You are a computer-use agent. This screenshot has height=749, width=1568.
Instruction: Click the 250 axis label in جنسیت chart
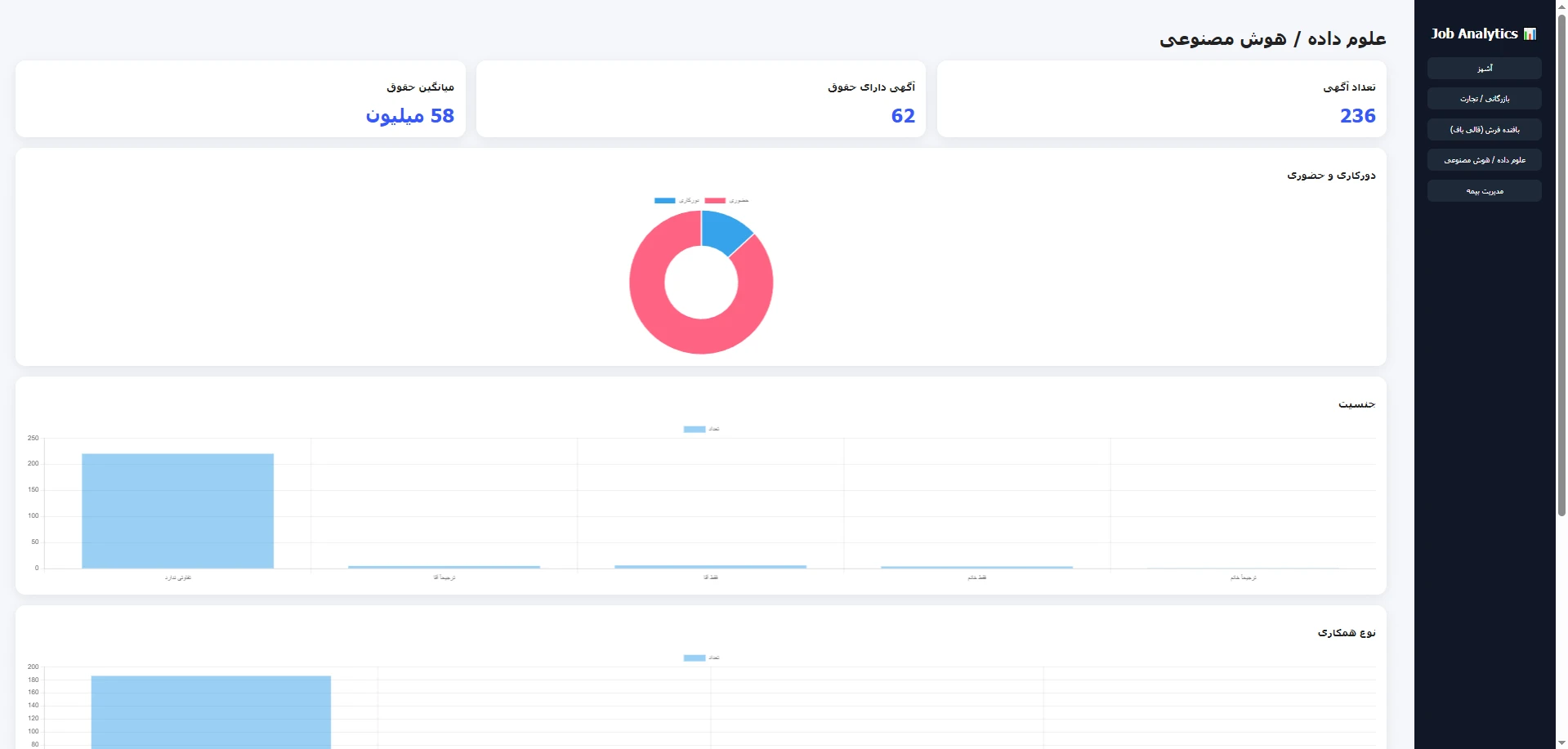(x=33, y=438)
